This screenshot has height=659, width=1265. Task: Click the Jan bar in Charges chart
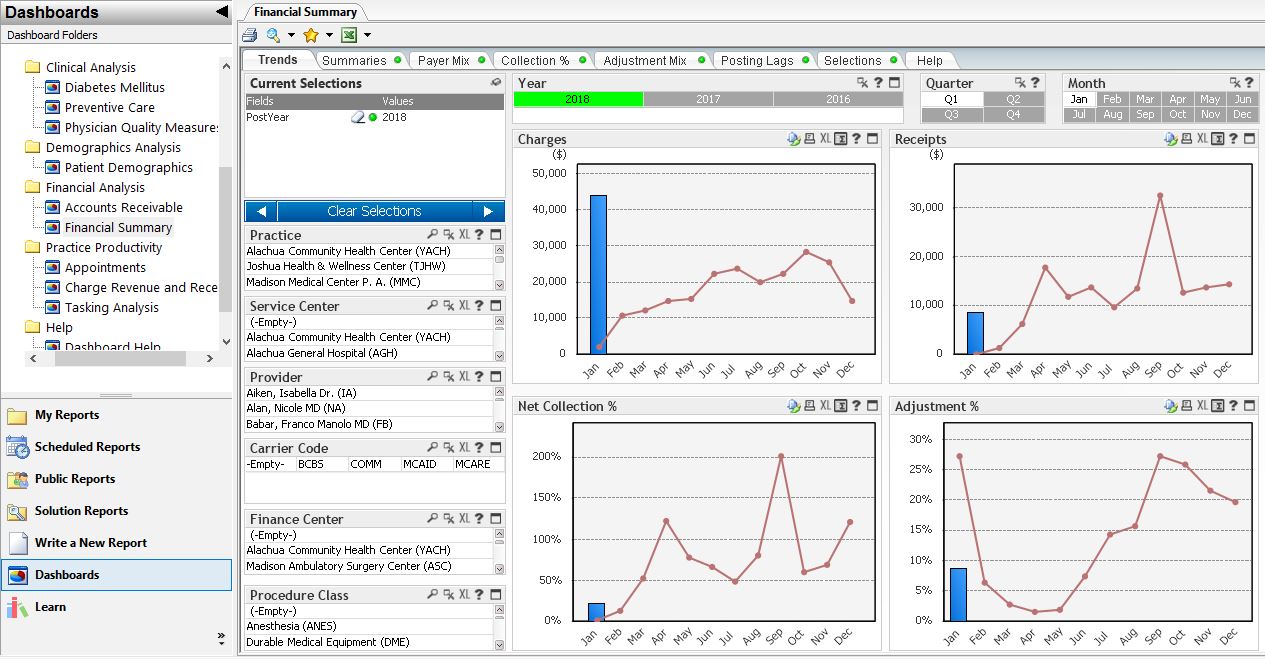click(598, 274)
